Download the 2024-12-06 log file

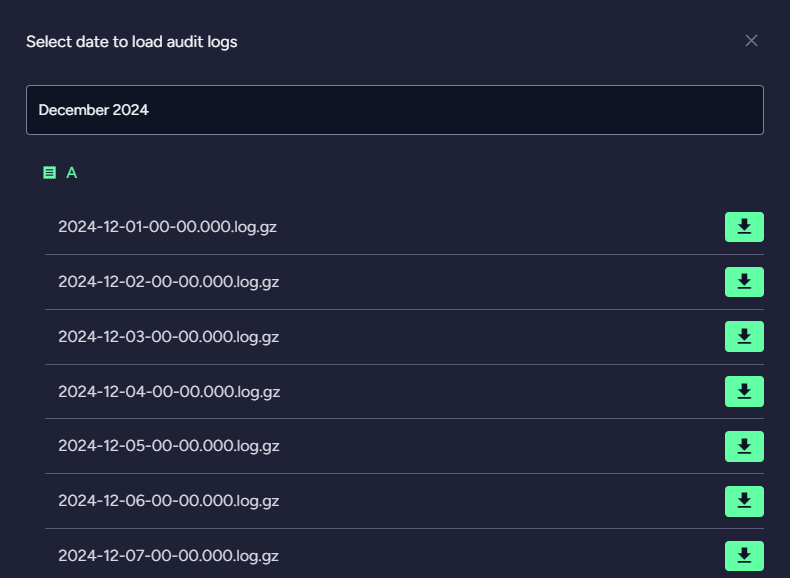click(x=744, y=501)
